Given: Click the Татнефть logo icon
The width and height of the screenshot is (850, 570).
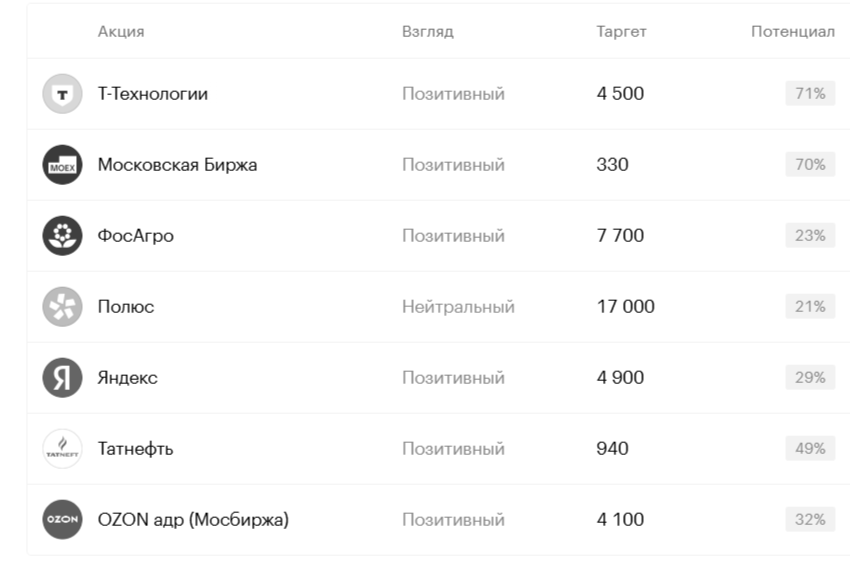Looking at the screenshot, I should (x=62, y=449).
